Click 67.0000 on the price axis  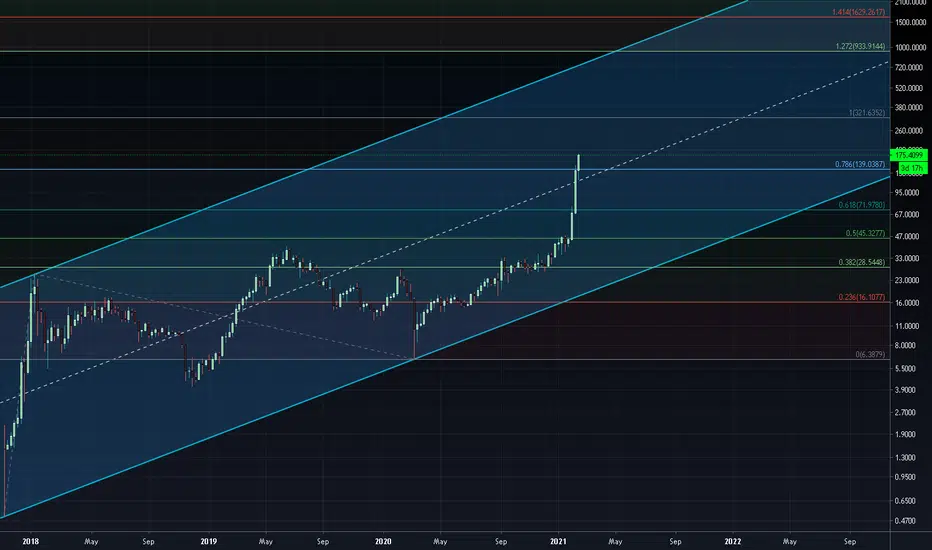click(x=908, y=215)
